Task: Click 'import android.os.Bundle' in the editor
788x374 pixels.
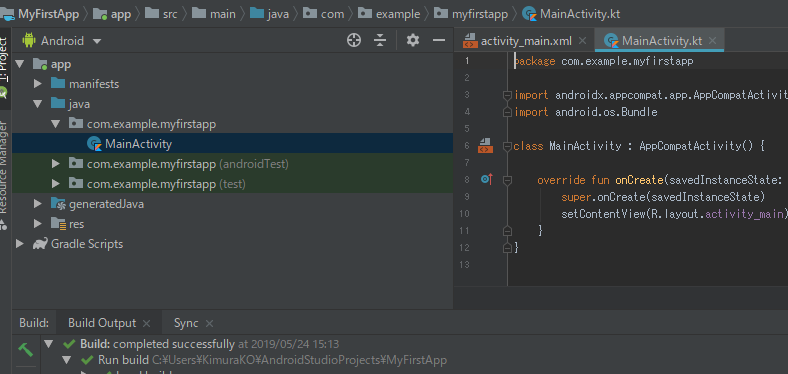Action: click(x=585, y=112)
